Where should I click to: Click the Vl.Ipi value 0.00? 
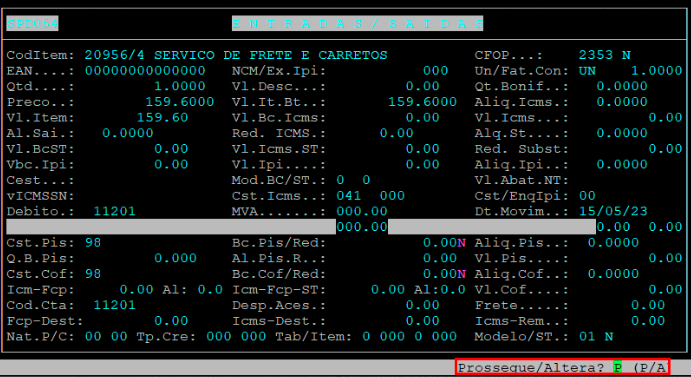coord(422,164)
